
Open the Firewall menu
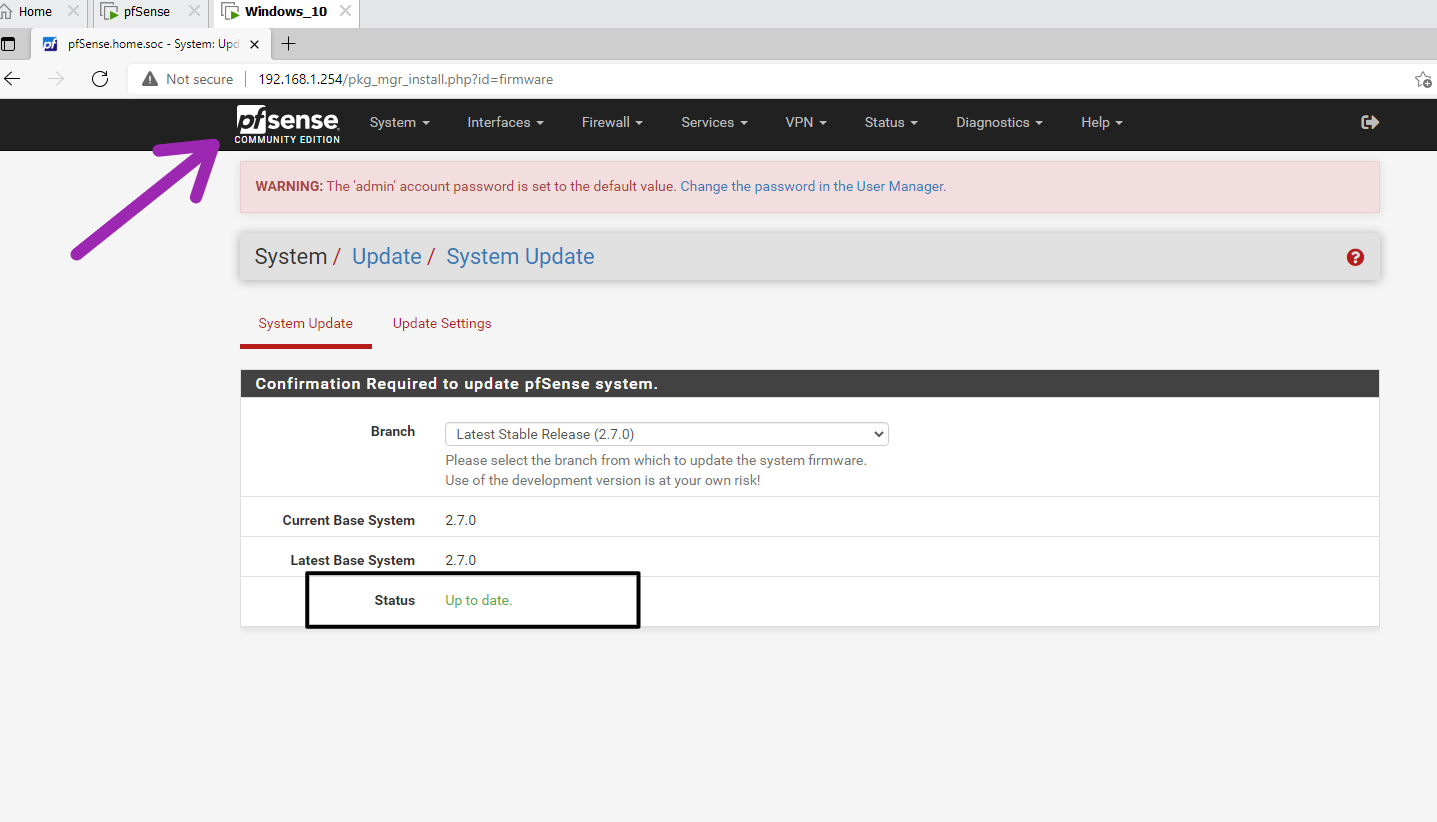pyautogui.click(x=612, y=122)
